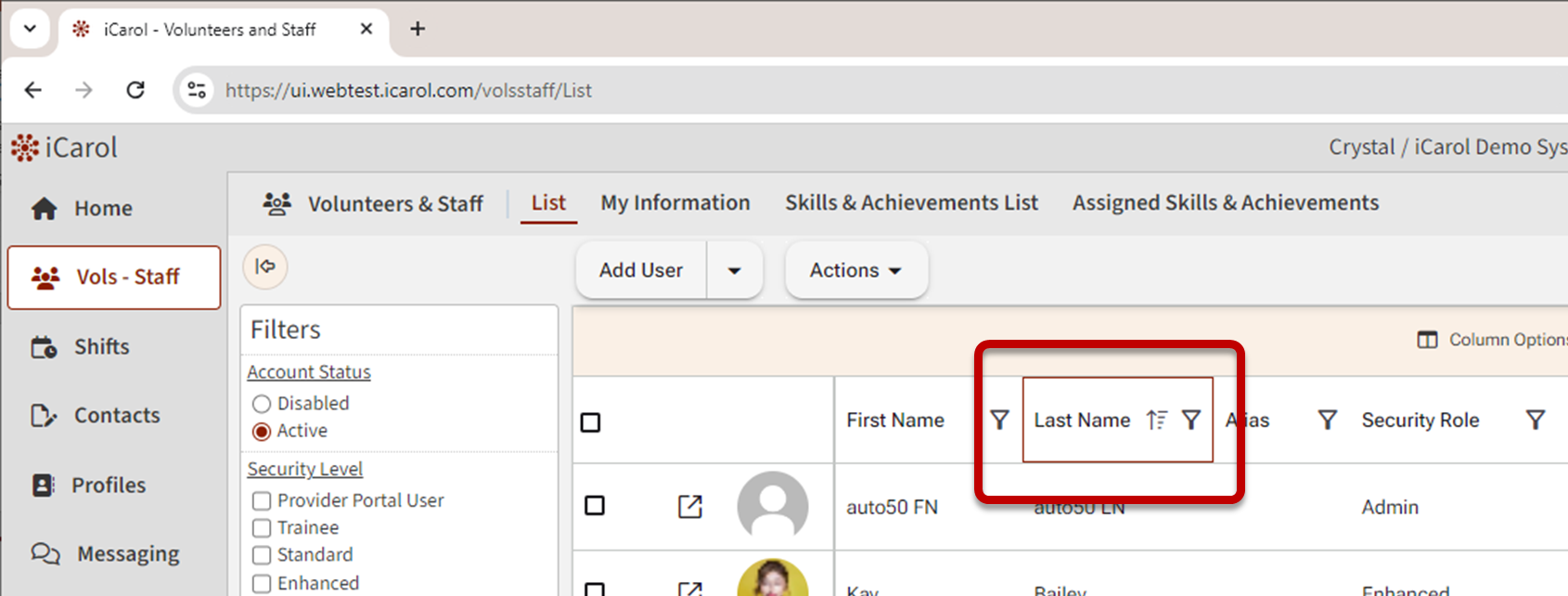
Task: Switch to the My Information tab
Action: point(675,202)
